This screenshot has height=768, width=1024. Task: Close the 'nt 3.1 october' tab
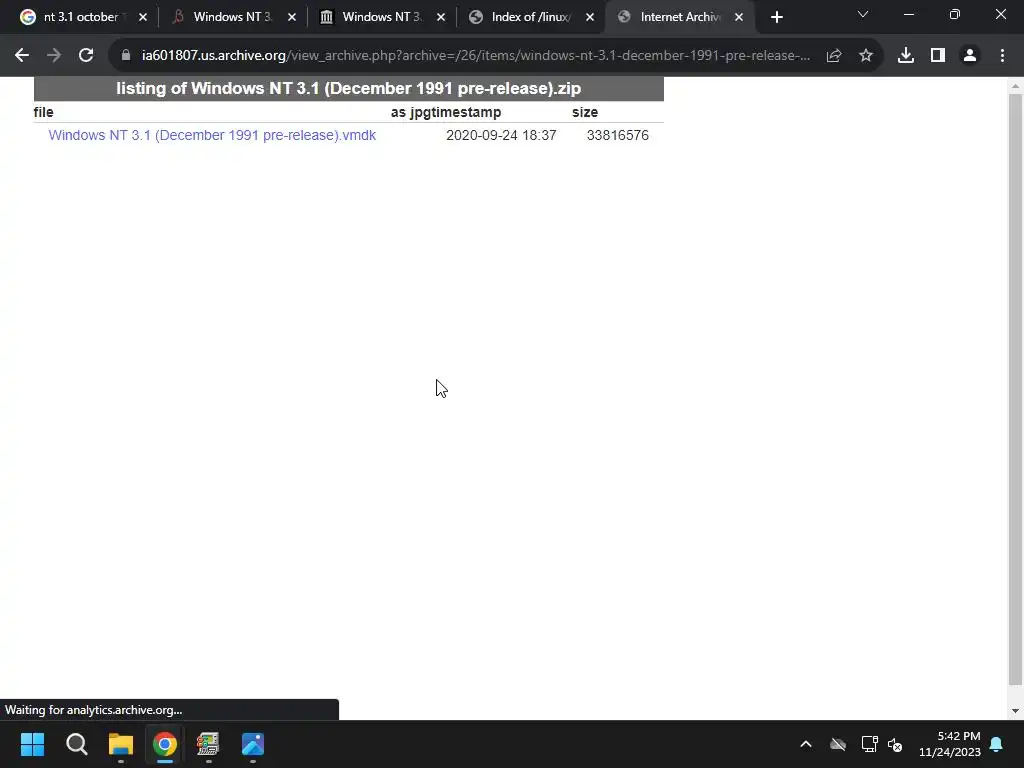[x=143, y=17]
